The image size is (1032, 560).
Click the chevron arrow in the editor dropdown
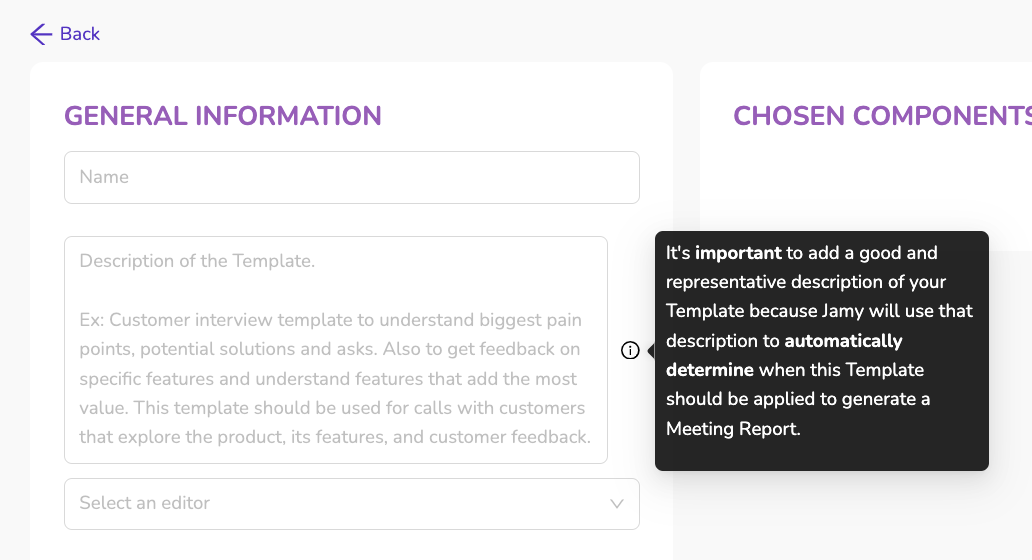point(617,503)
